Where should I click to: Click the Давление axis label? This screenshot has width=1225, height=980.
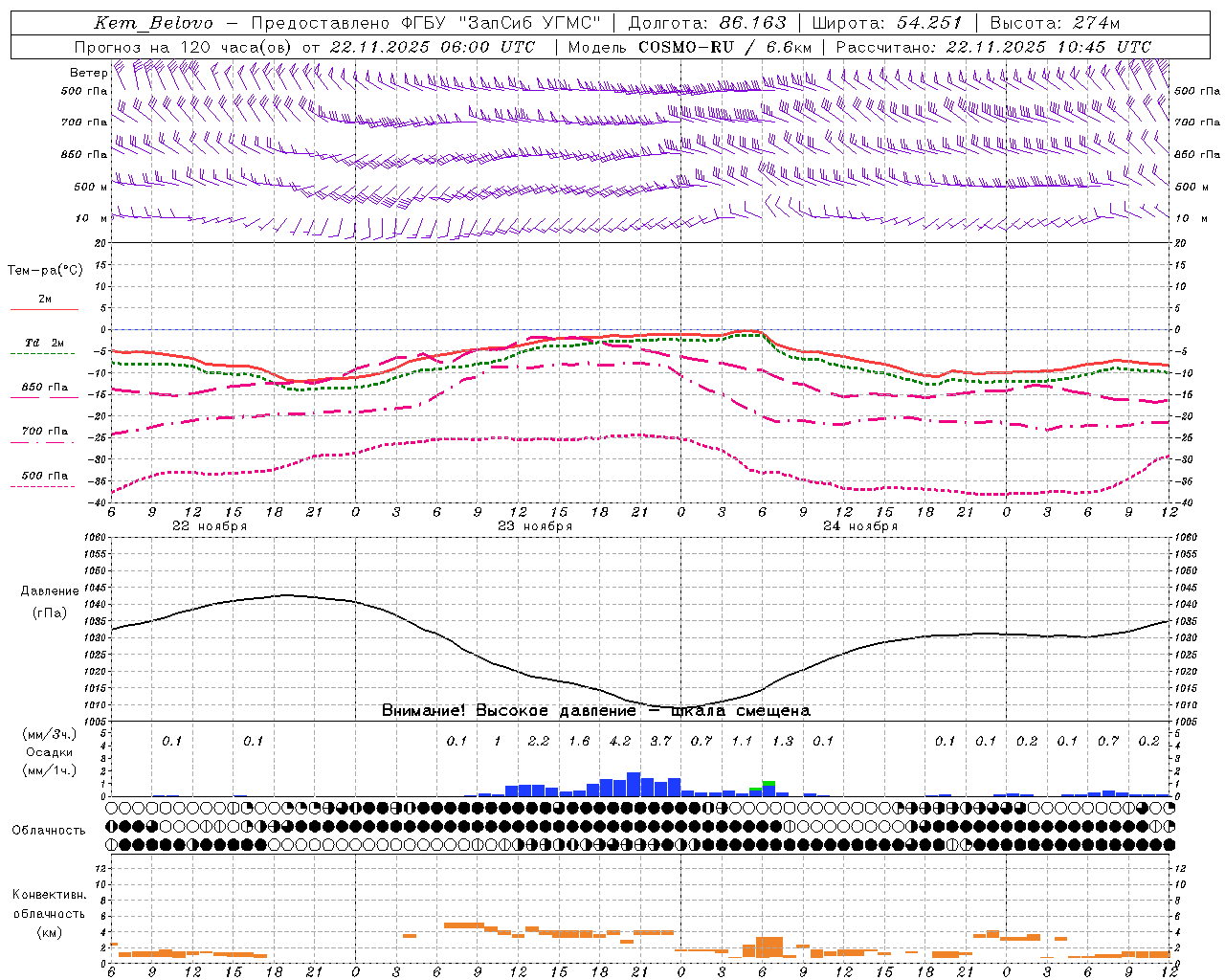[x=50, y=591]
